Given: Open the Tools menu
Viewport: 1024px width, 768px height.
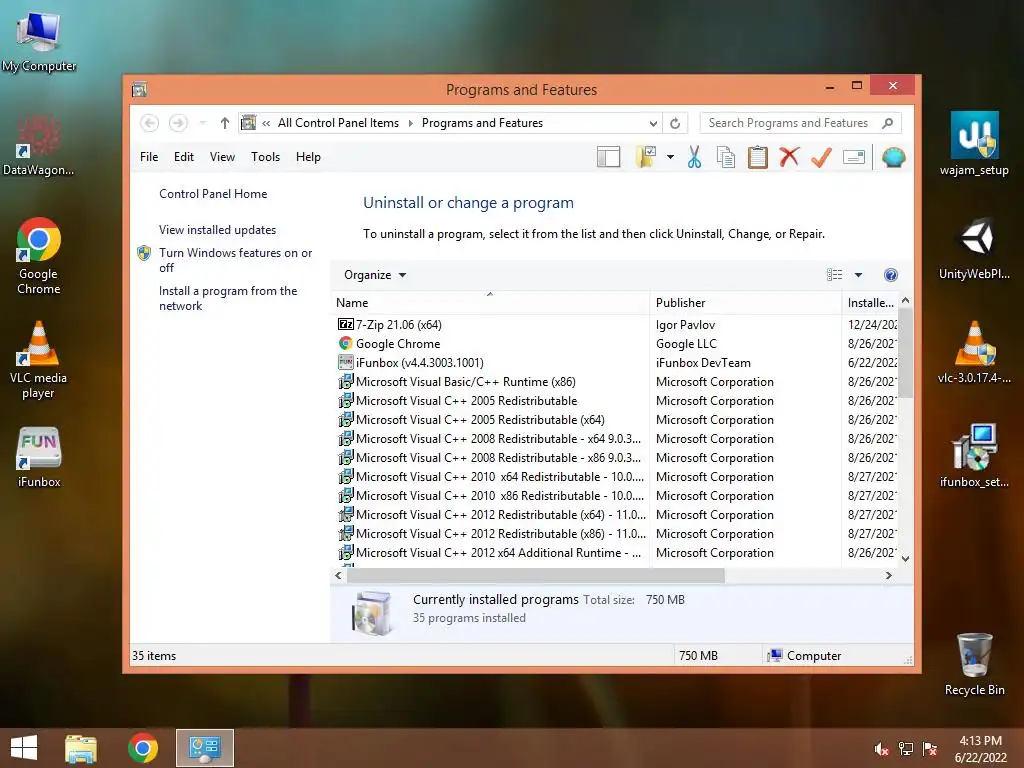Looking at the screenshot, I should [265, 157].
